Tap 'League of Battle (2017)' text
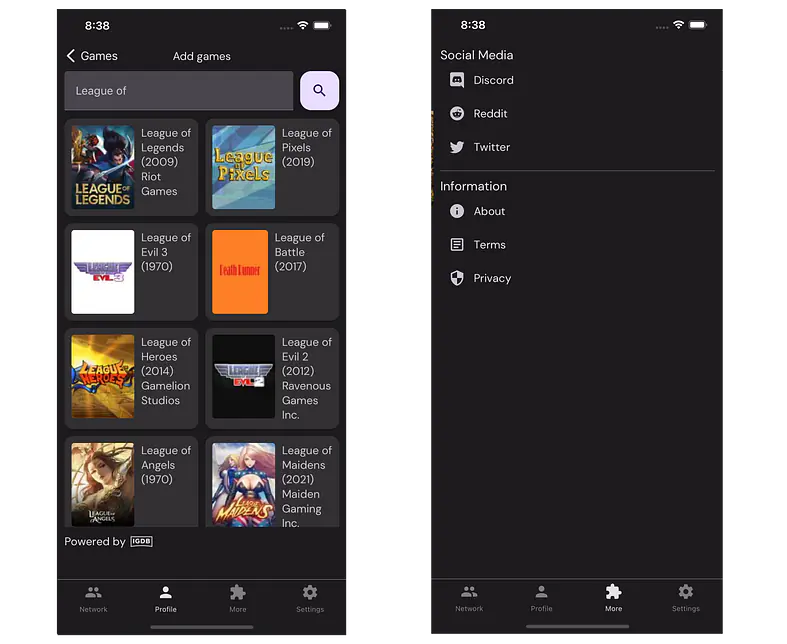This screenshot has height=644, width=787. tap(300, 252)
